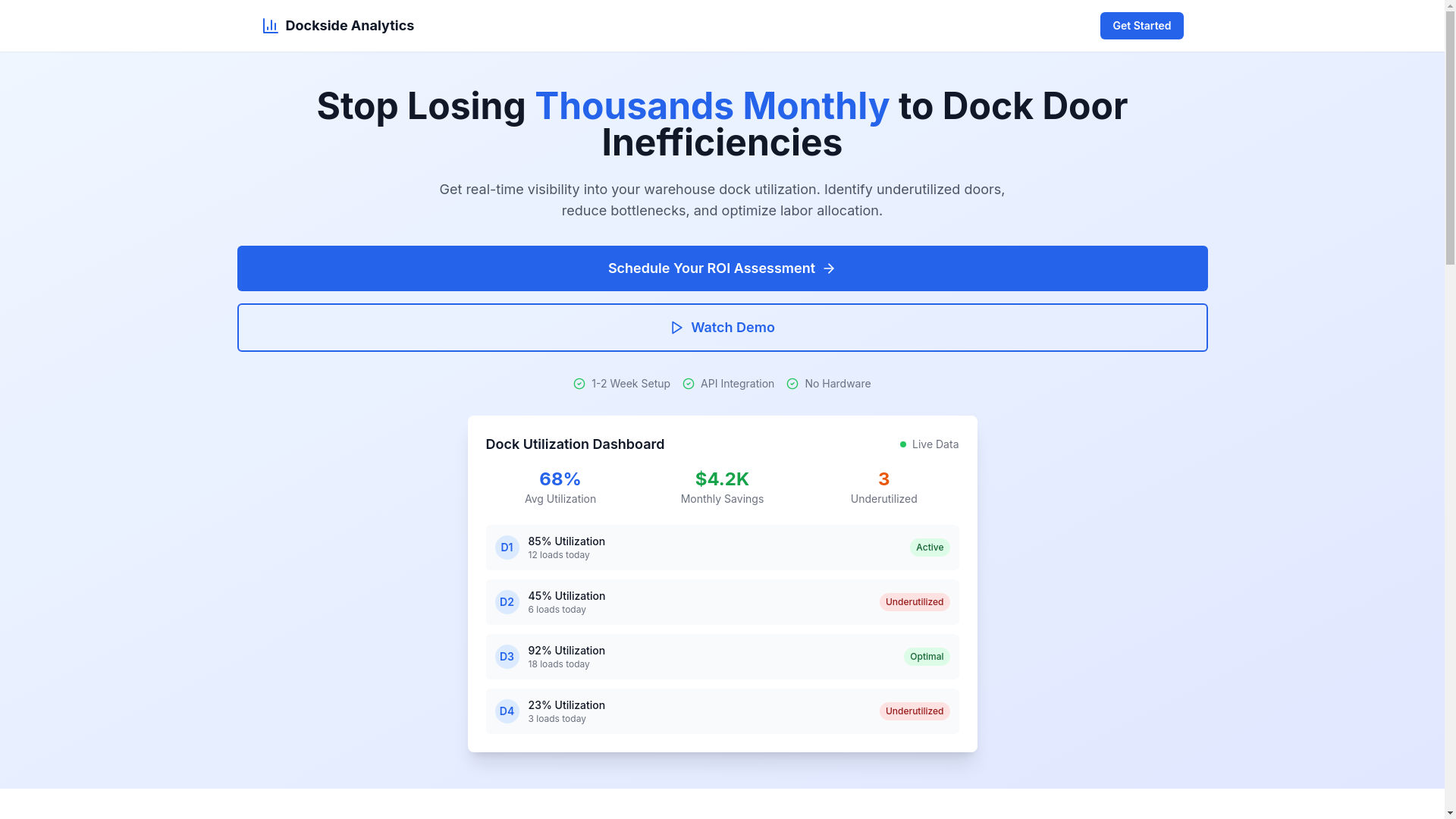
Task: Click the Live Data label
Action: coord(935,444)
